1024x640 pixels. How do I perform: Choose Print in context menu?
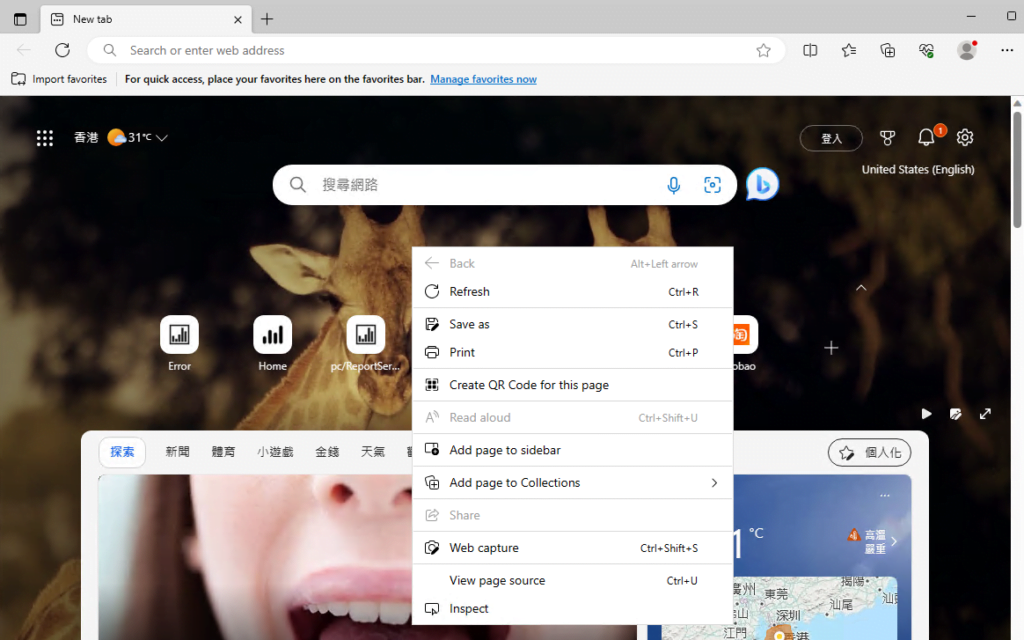point(573,353)
